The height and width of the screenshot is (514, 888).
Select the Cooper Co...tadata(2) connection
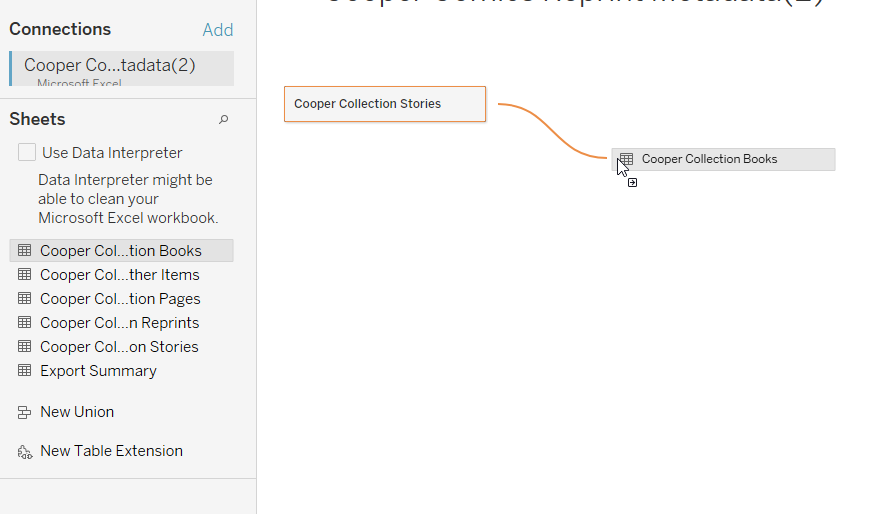(x=110, y=66)
